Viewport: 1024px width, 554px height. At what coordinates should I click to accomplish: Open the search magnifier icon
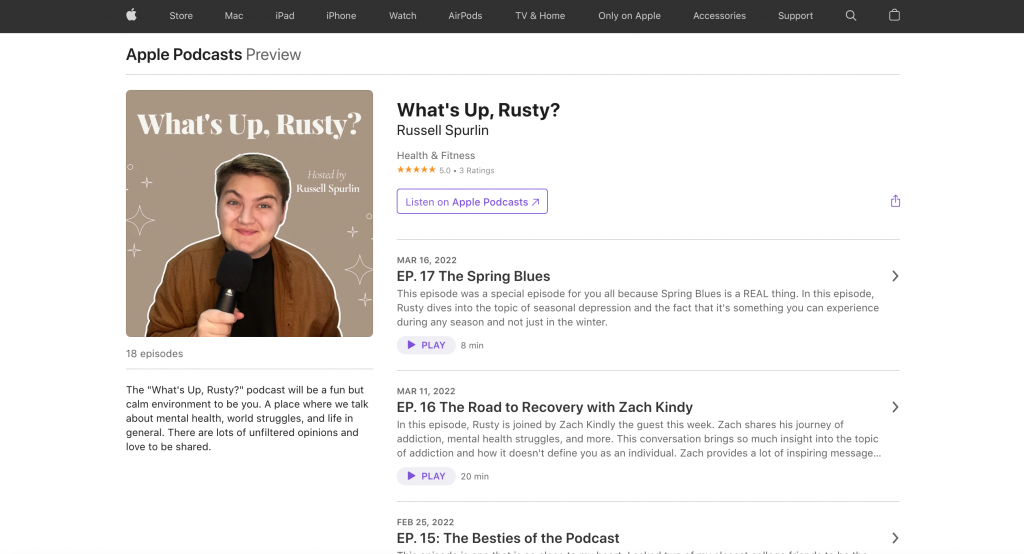[x=850, y=16]
